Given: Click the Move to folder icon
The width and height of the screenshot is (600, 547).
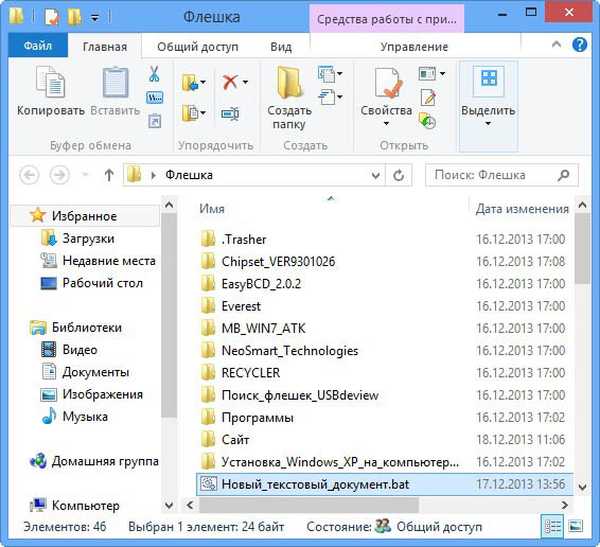Looking at the screenshot, I should tap(190, 82).
